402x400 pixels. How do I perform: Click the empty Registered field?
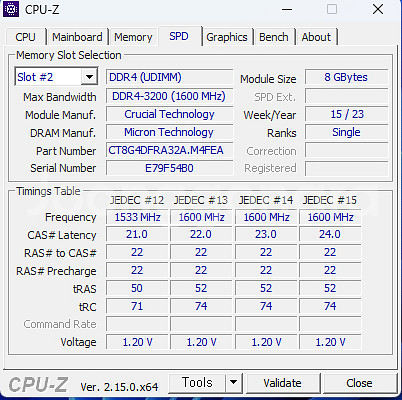pos(346,168)
